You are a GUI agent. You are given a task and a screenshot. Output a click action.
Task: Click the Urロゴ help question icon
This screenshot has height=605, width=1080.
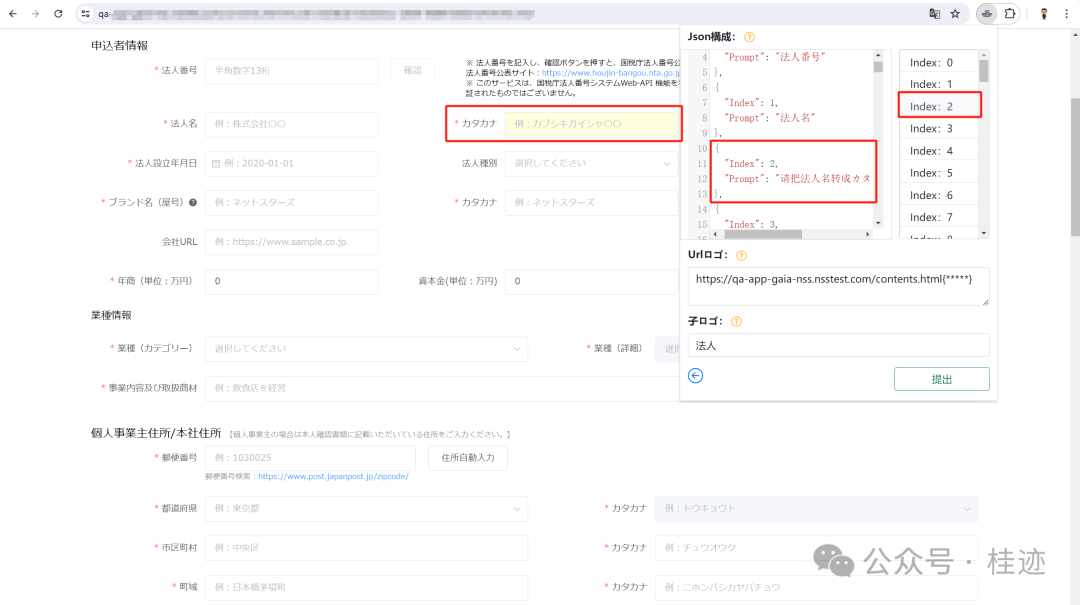point(740,255)
